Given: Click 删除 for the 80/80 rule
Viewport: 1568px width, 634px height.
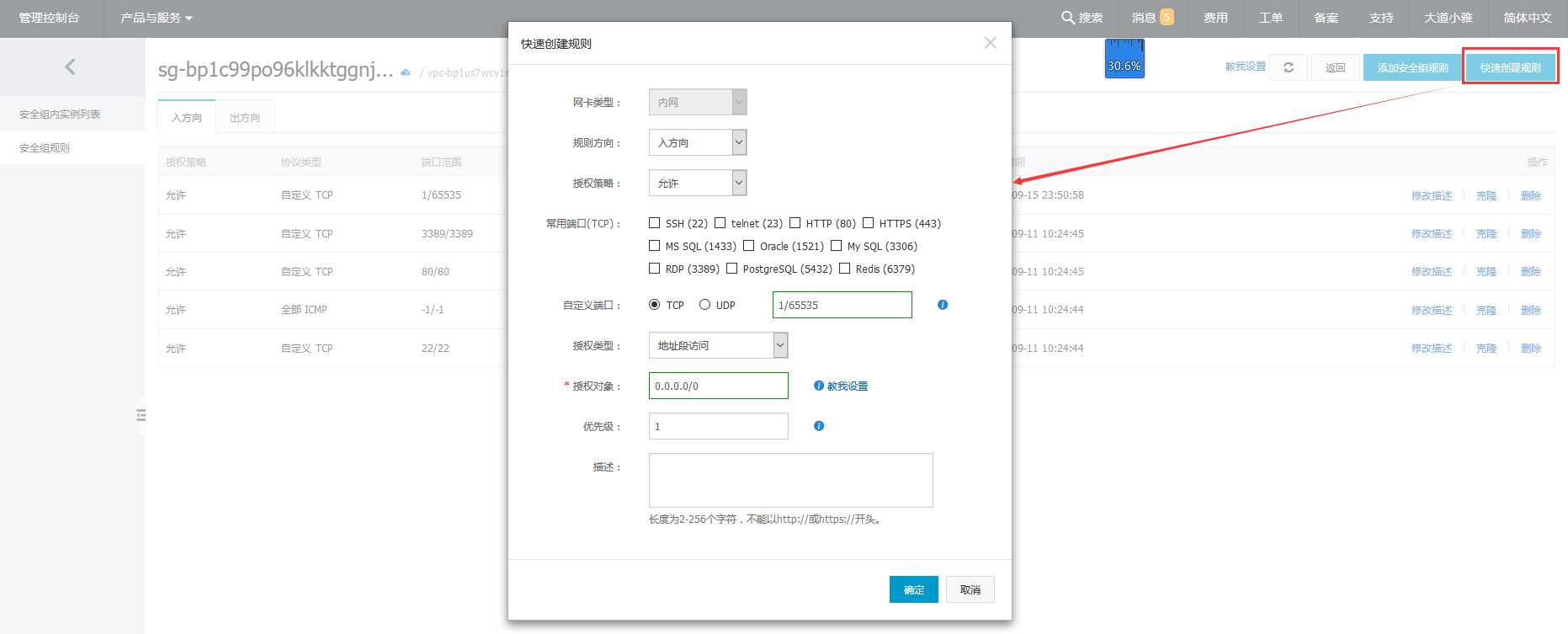Looking at the screenshot, I should point(1531,271).
